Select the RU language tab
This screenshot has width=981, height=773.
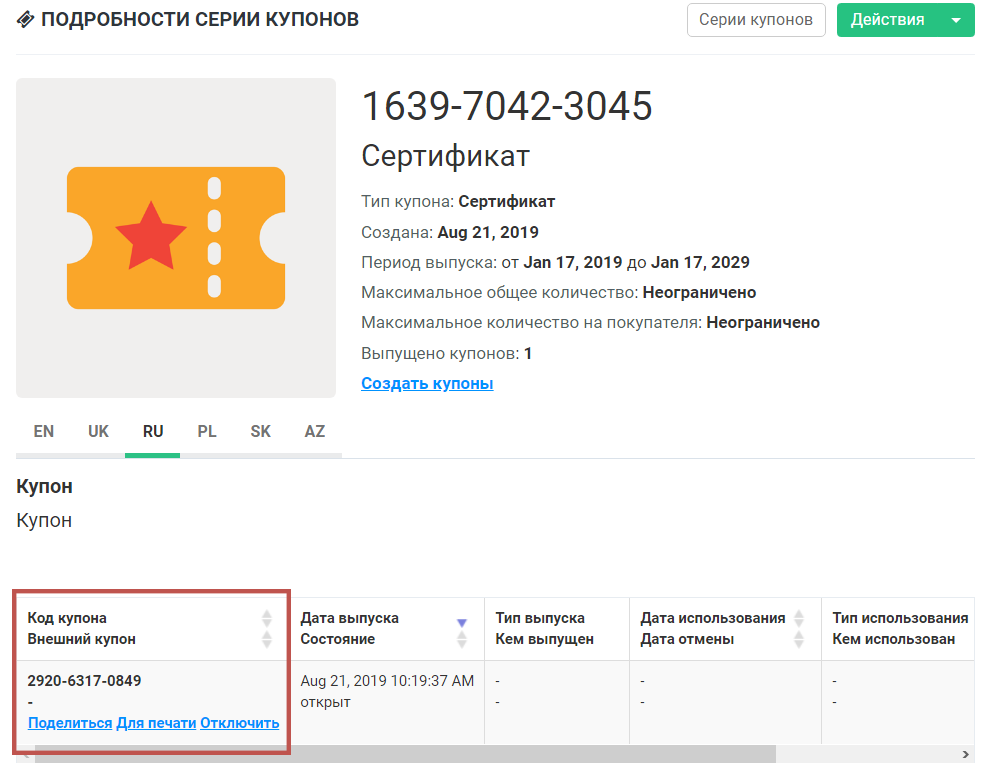[153, 432]
